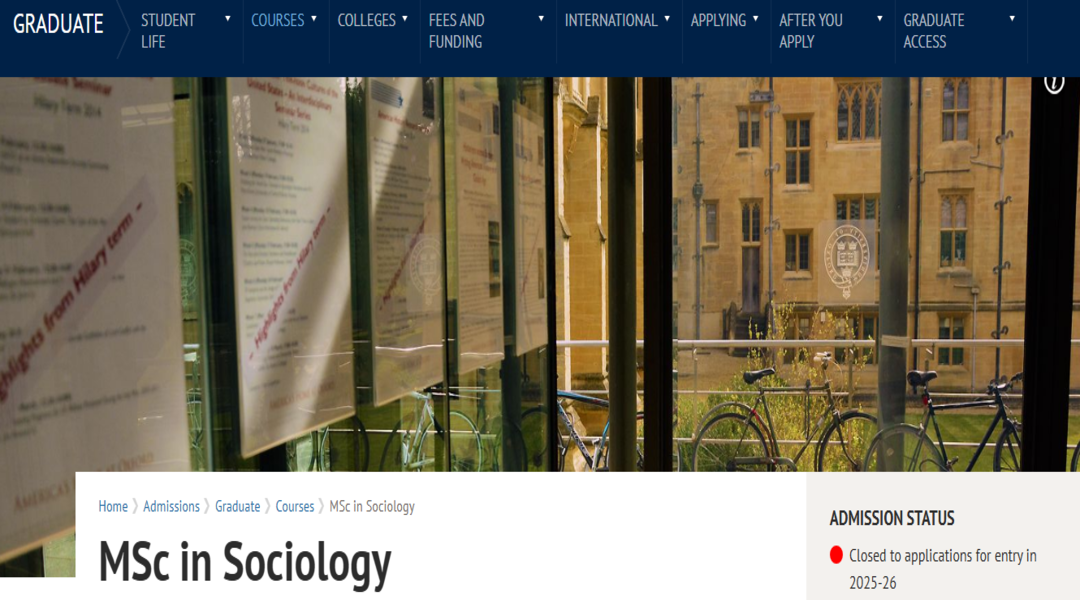
Task: Open the Graduate section home link
Action: pos(58,24)
